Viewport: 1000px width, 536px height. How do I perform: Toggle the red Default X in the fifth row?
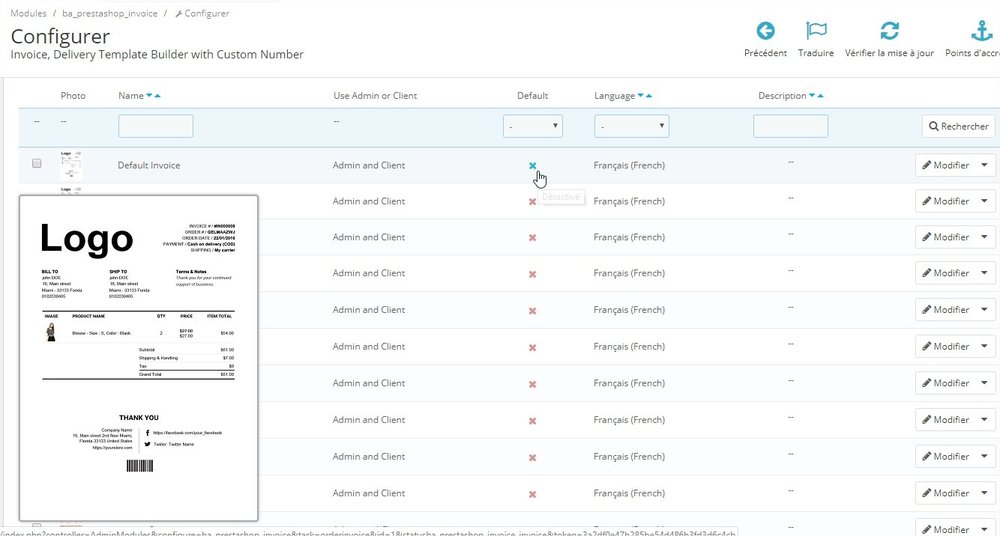[533, 311]
